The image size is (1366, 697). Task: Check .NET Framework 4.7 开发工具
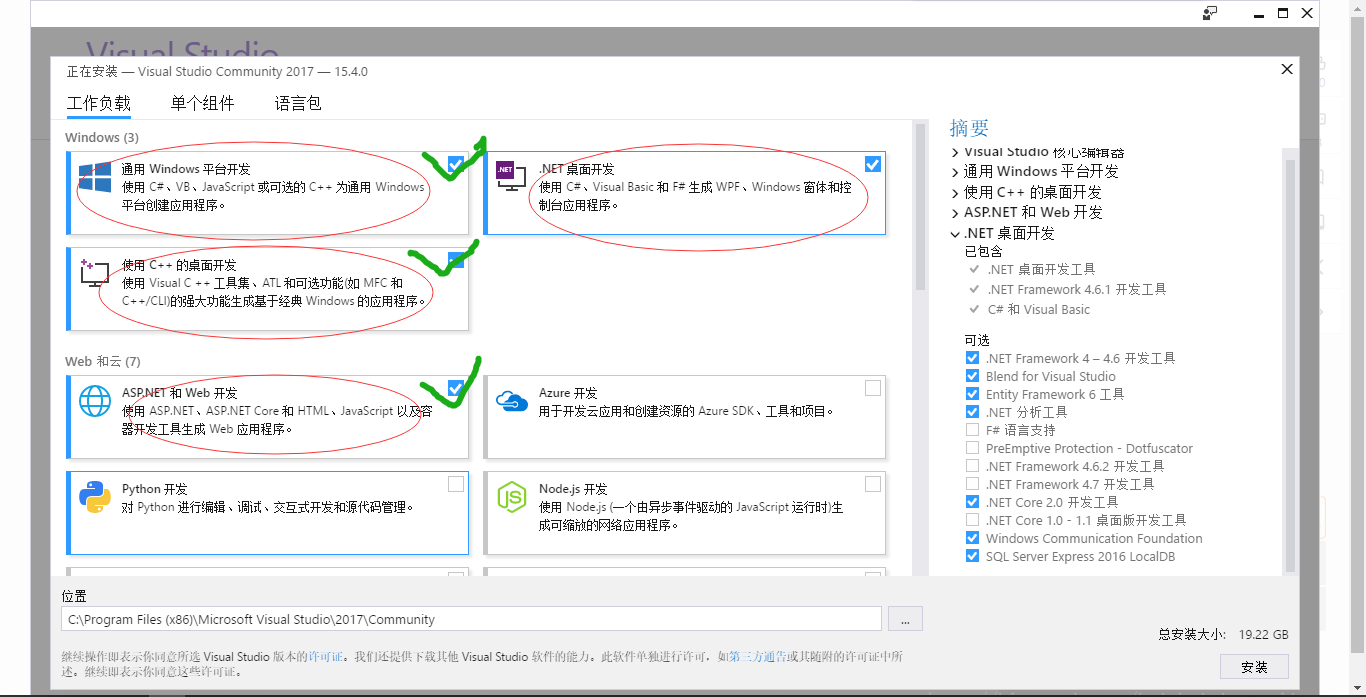(x=971, y=483)
